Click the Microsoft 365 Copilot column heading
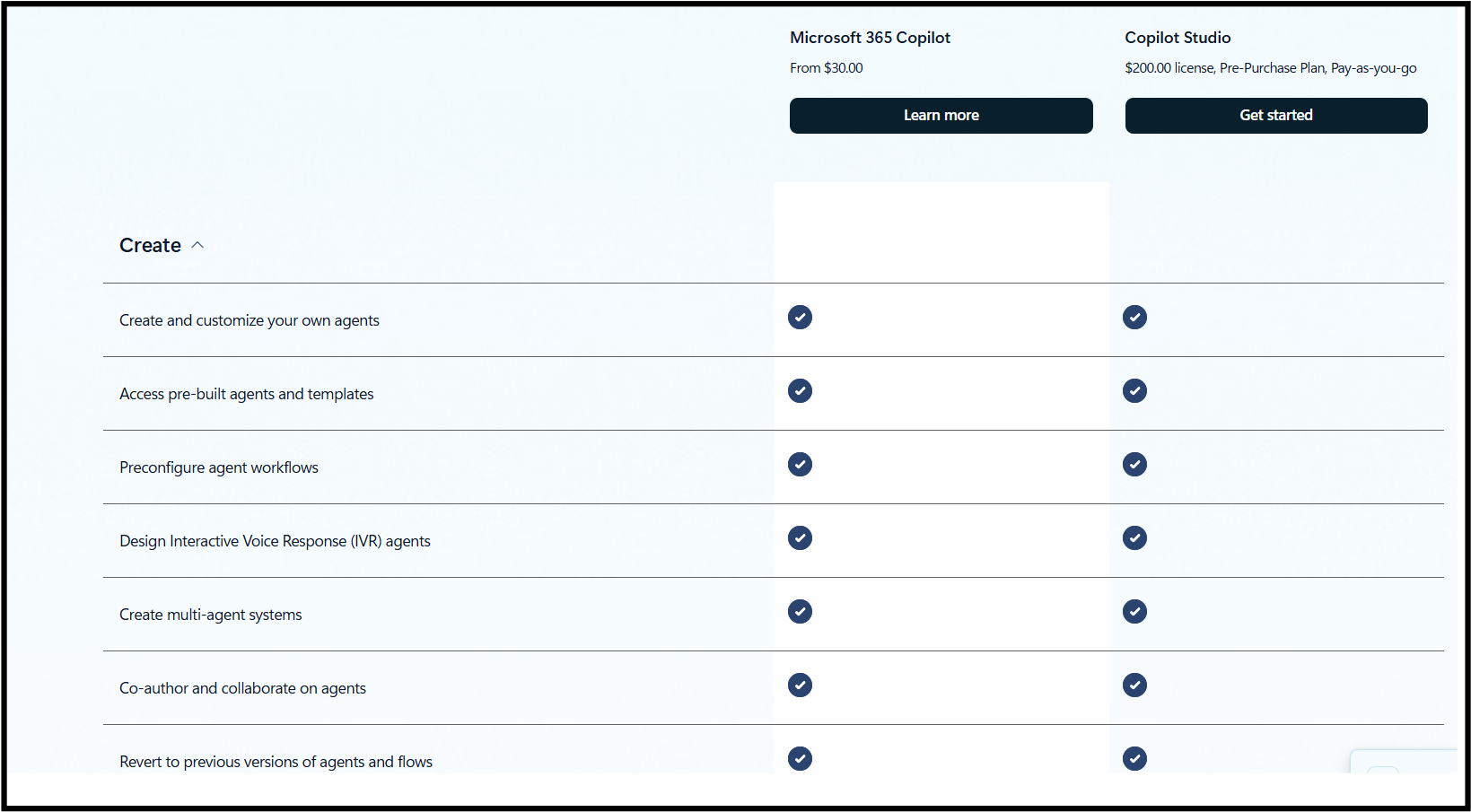The image size is (1471, 812). pos(870,38)
